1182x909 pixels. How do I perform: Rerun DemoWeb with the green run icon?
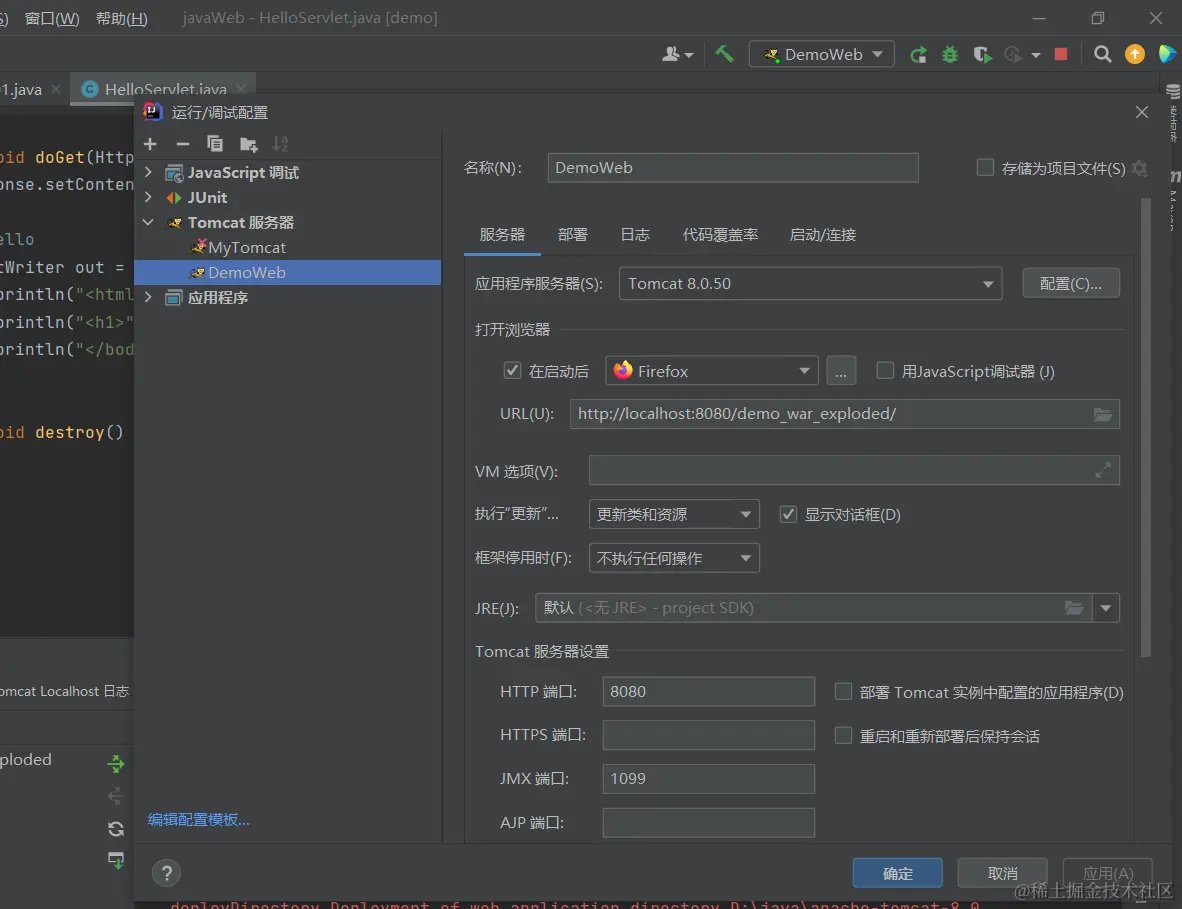[x=918, y=54]
